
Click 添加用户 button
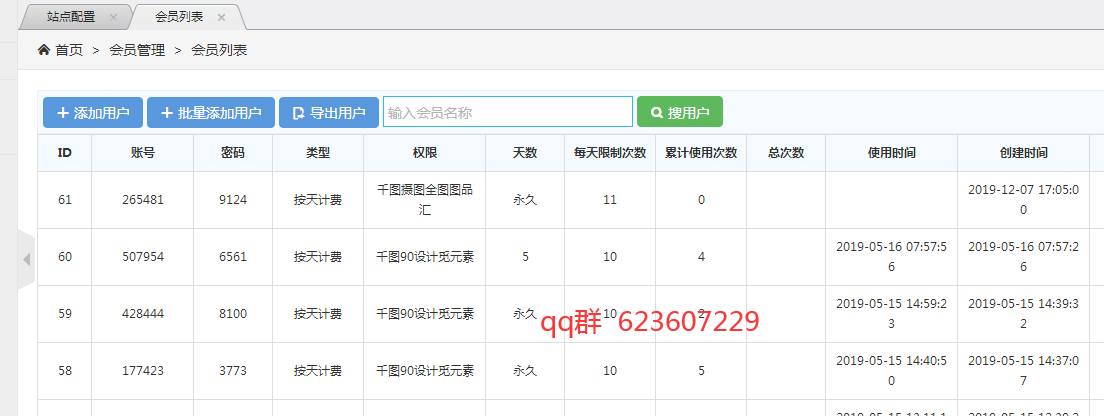[x=93, y=113]
